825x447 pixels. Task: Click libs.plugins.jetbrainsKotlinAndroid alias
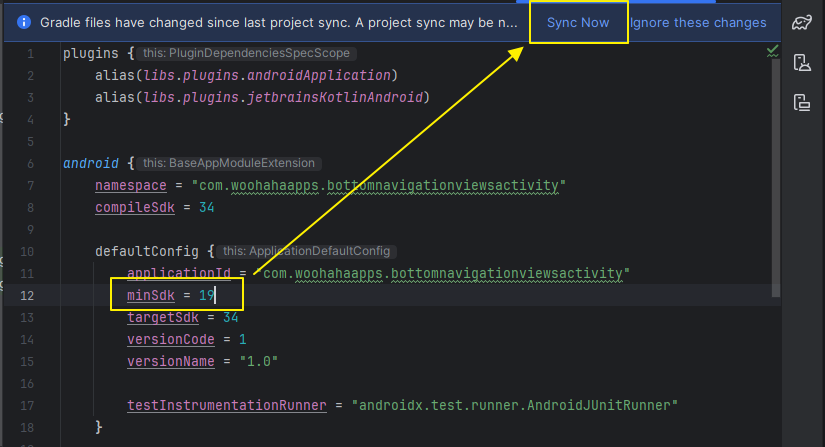[x=283, y=98]
